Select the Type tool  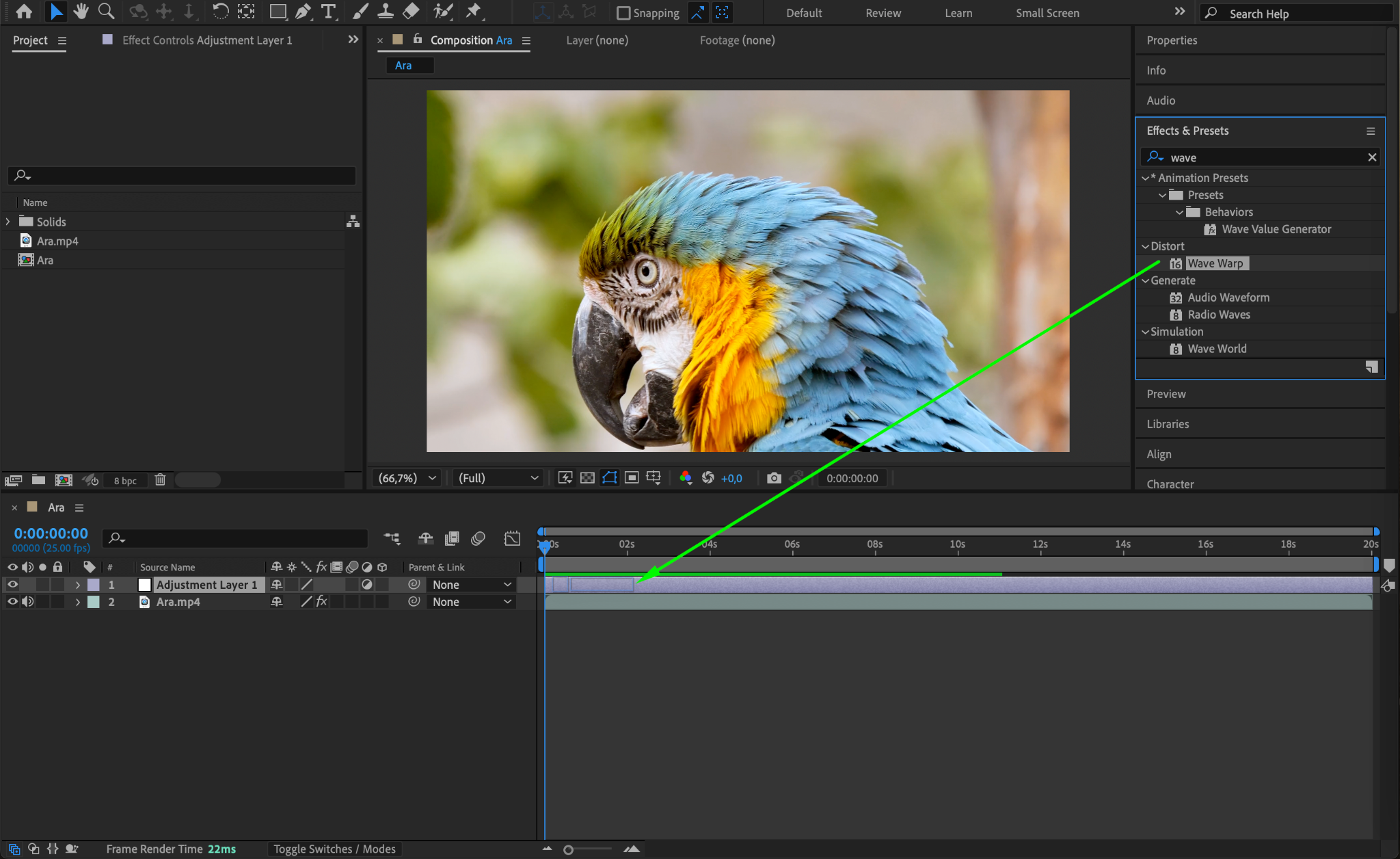(328, 12)
